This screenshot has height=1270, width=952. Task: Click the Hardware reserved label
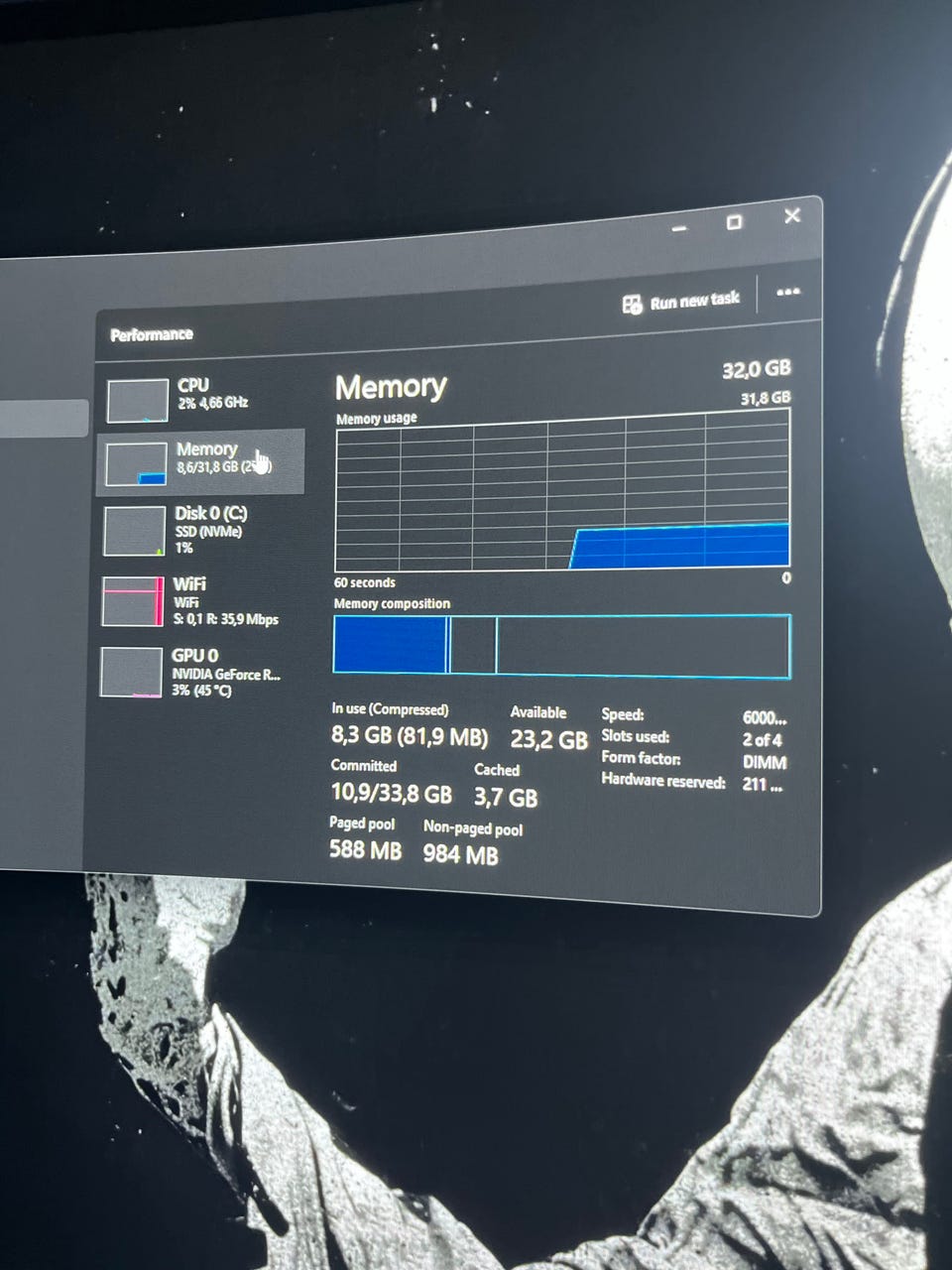point(663,781)
